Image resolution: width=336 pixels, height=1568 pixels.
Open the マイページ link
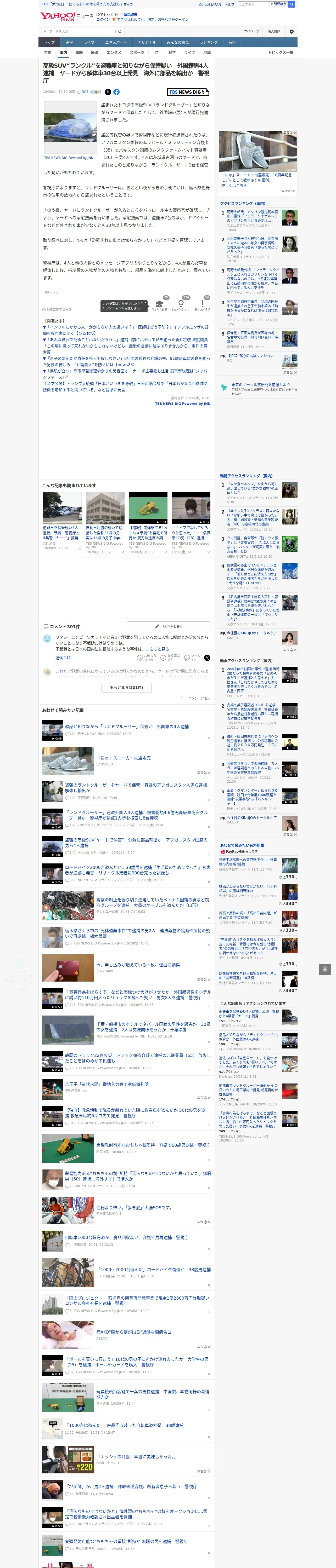251,31
